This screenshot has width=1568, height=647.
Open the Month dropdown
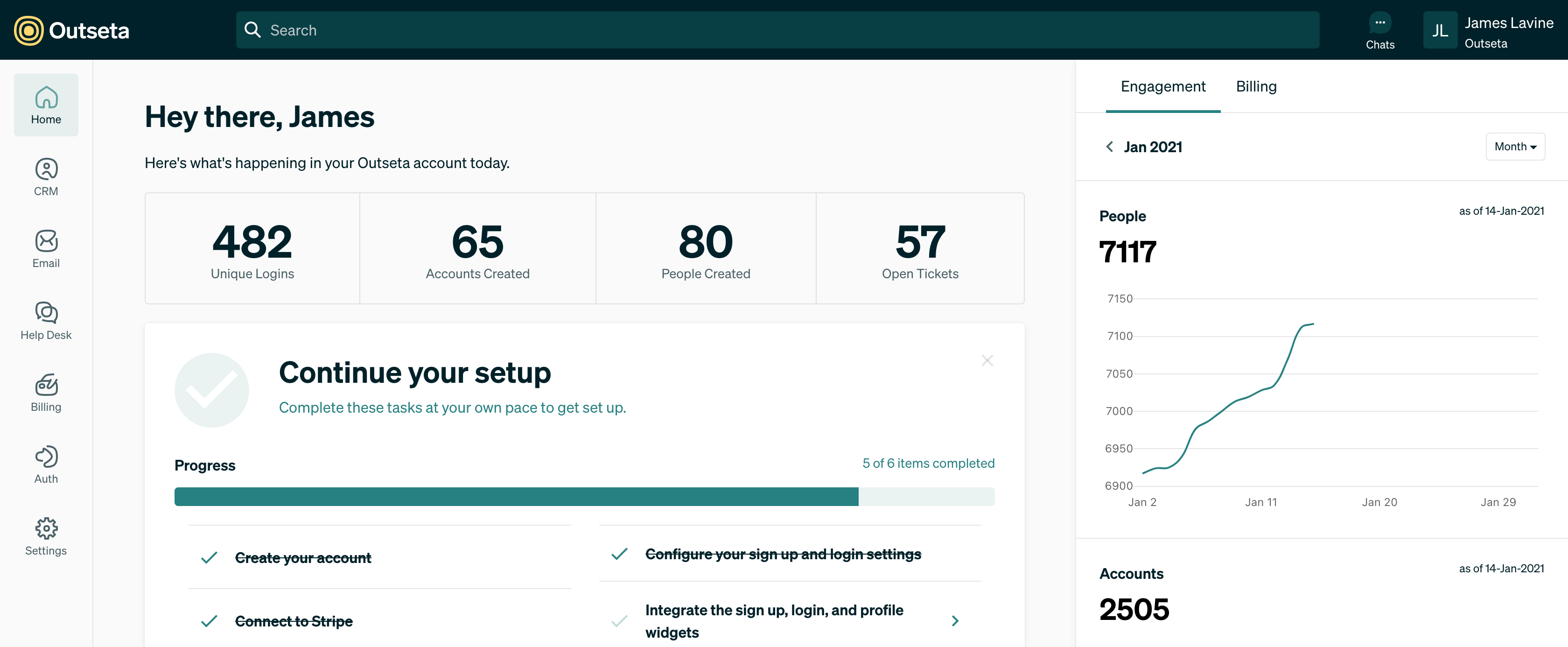pos(1515,146)
